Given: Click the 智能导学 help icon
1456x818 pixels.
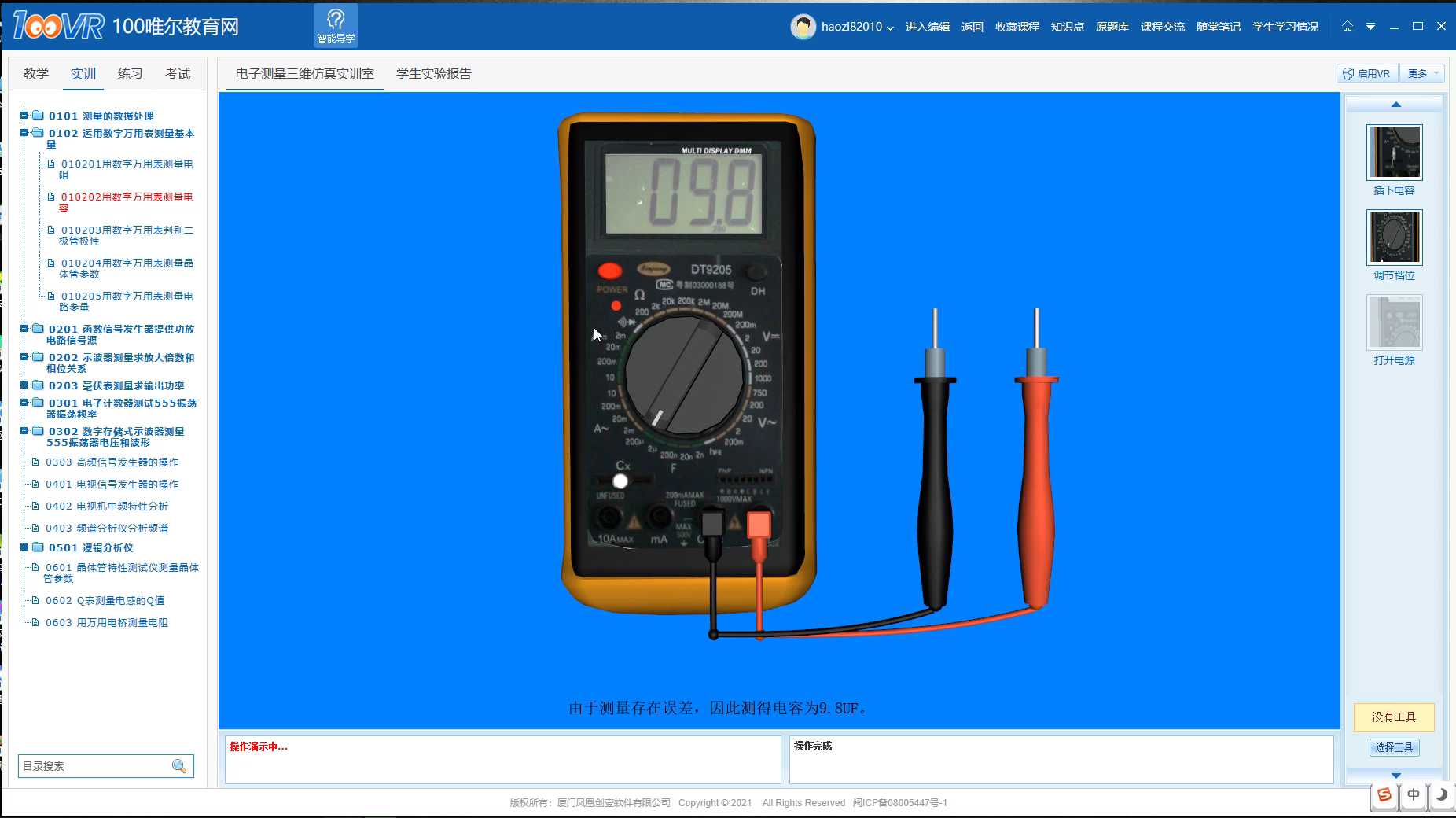Looking at the screenshot, I should click(336, 26).
